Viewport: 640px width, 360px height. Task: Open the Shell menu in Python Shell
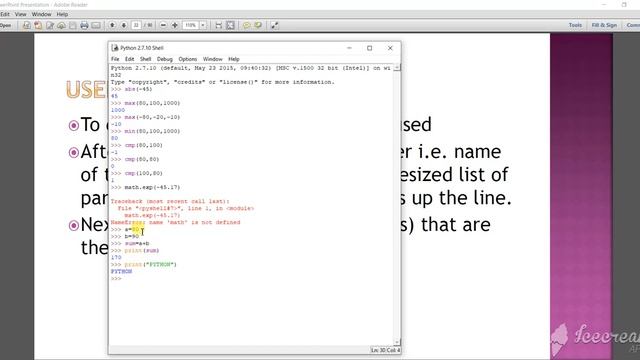[x=145, y=59]
